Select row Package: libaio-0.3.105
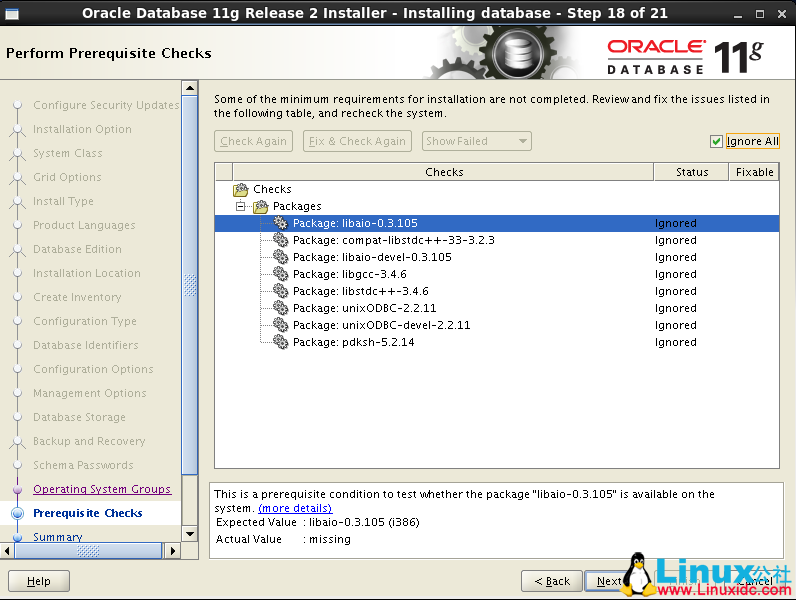796x600 pixels. (496, 223)
